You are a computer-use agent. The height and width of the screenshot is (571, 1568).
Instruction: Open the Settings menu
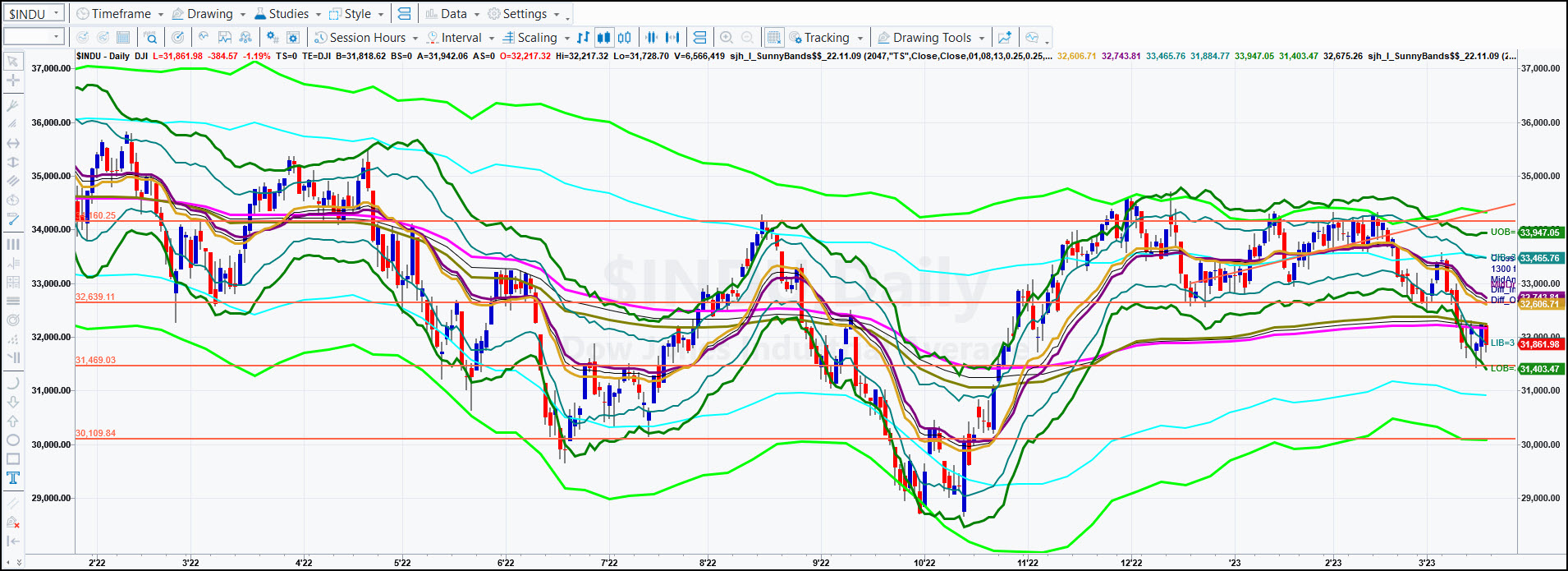(x=524, y=14)
